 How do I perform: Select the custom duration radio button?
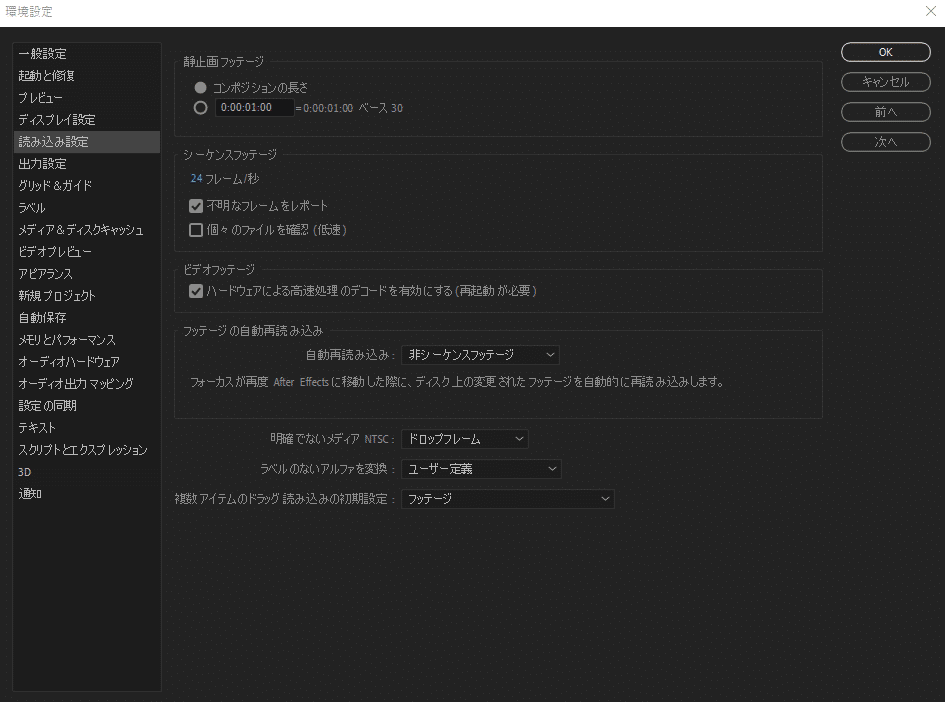[201, 108]
